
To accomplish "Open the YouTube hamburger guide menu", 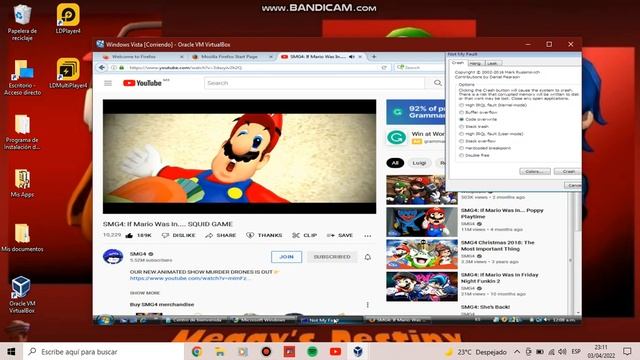I will click(108, 83).
